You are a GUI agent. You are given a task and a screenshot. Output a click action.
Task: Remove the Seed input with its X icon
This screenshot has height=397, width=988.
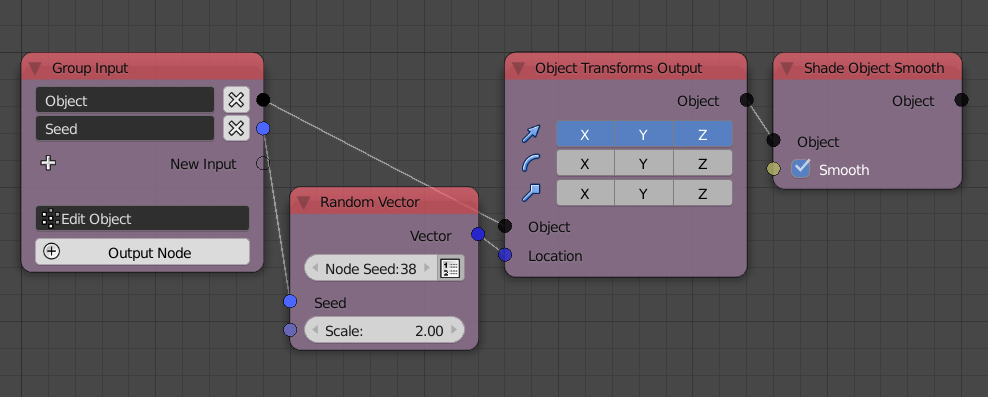(236, 129)
